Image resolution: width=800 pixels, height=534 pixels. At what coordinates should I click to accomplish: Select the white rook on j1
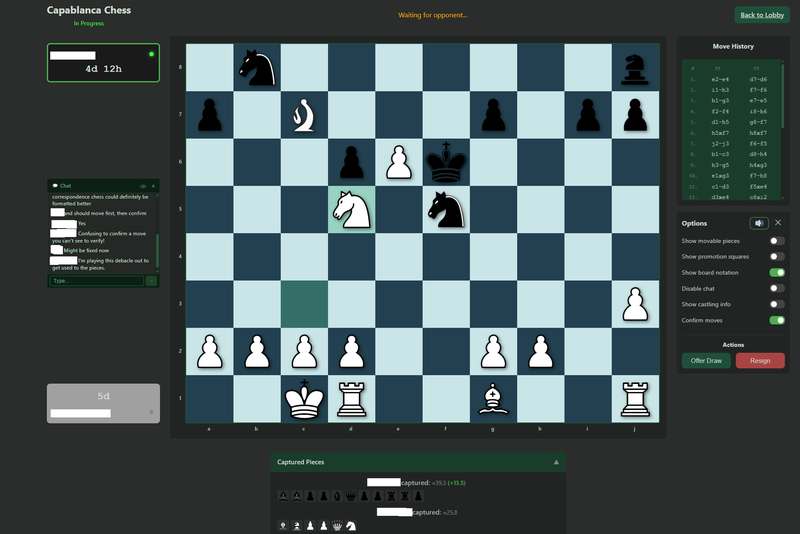(x=635, y=399)
